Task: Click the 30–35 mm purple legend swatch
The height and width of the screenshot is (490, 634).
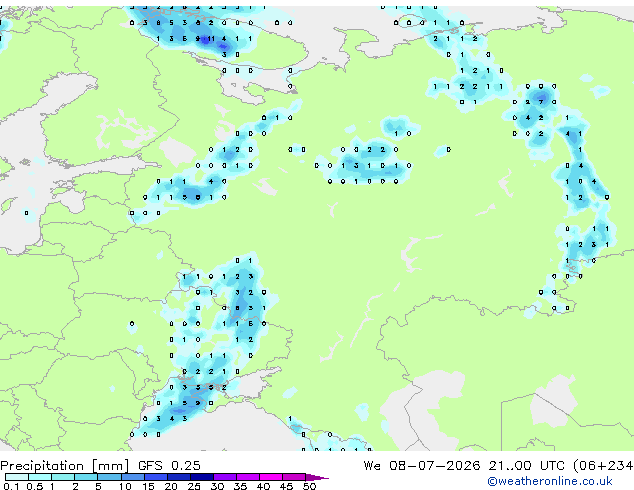Action: (225, 477)
